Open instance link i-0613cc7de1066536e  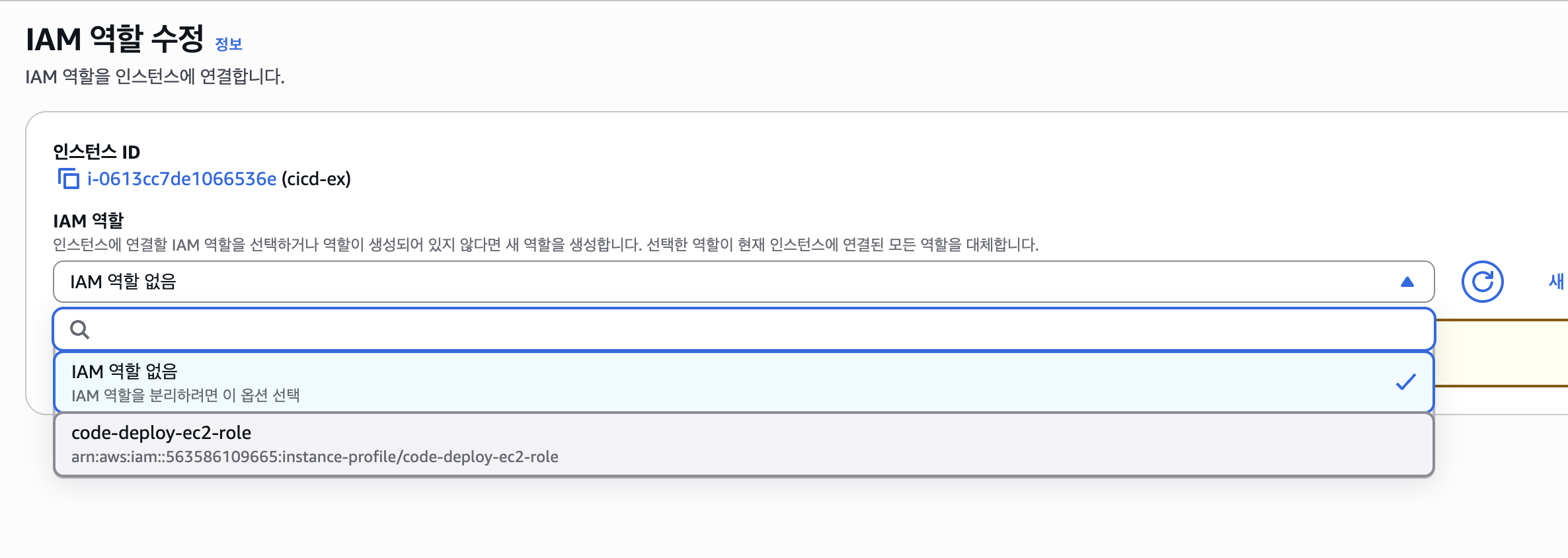[x=182, y=179]
